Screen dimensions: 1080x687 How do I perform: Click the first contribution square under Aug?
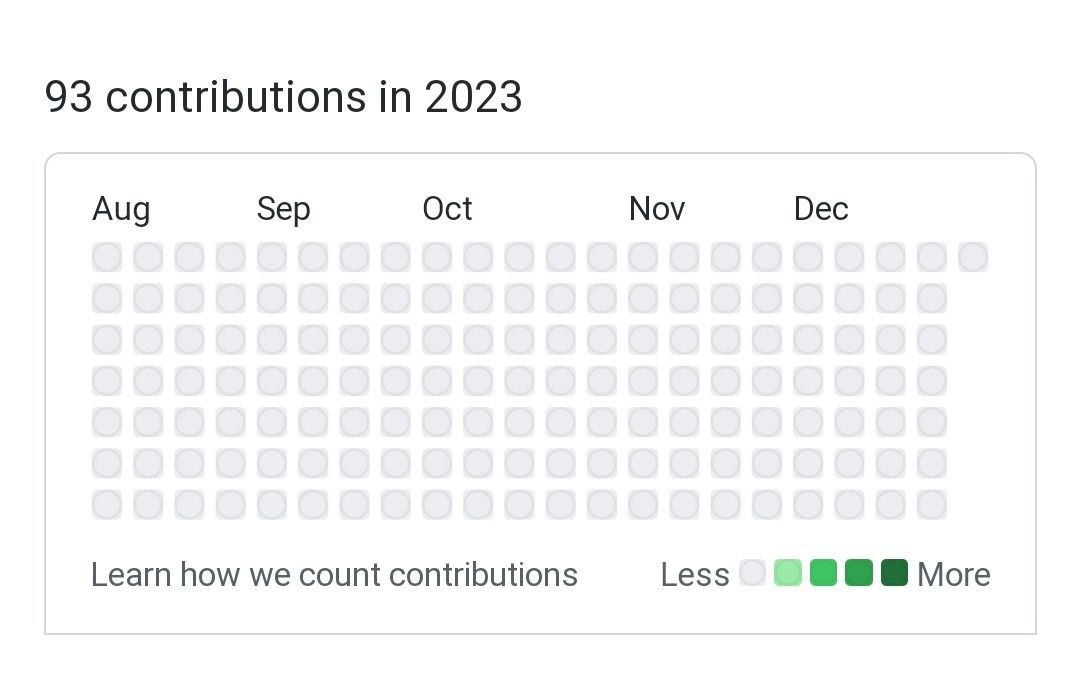click(x=107, y=256)
